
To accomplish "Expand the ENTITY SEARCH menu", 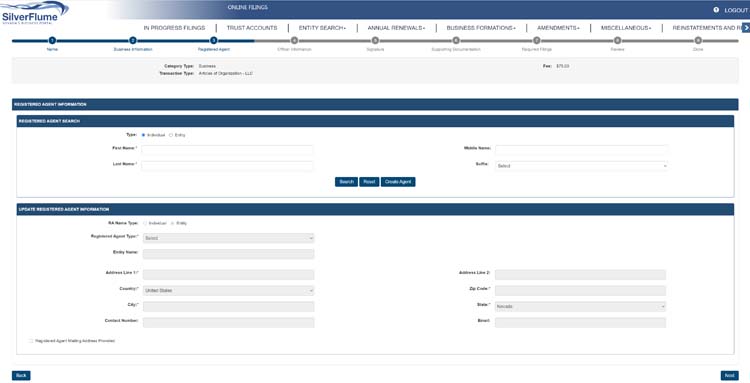I will pyautogui.click(x=322, y=28).
